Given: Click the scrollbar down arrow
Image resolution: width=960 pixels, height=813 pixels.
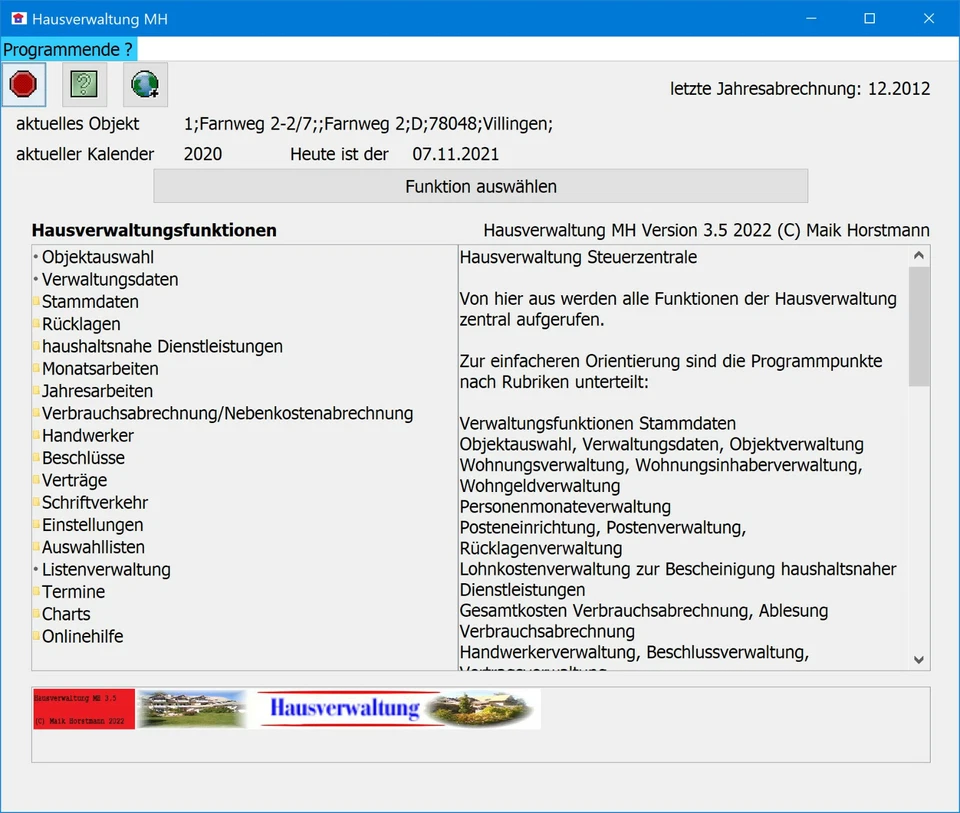Looking at the screenshot, I should coord(918,660).
